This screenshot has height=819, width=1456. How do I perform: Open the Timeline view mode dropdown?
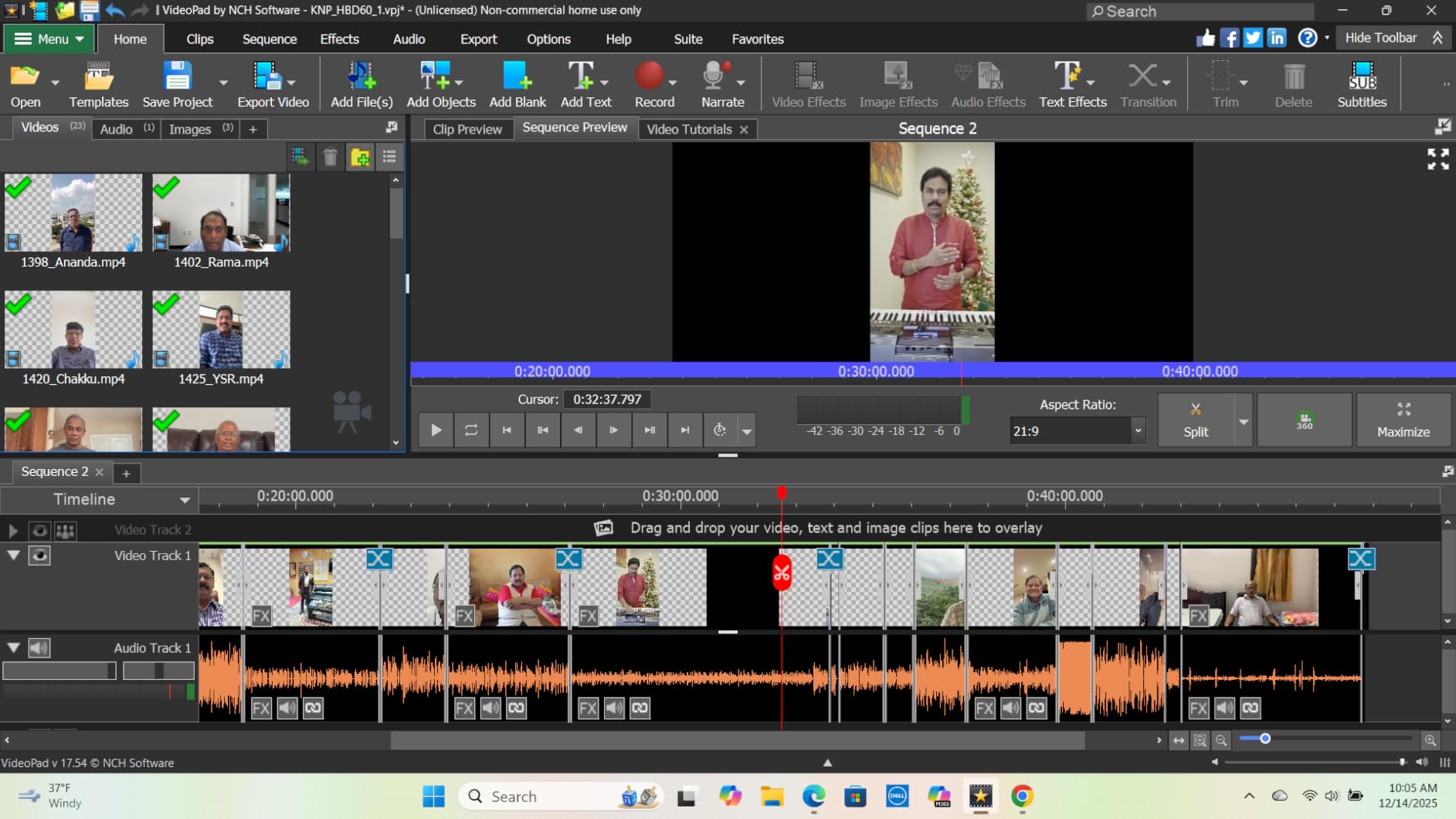click(99, 500)
